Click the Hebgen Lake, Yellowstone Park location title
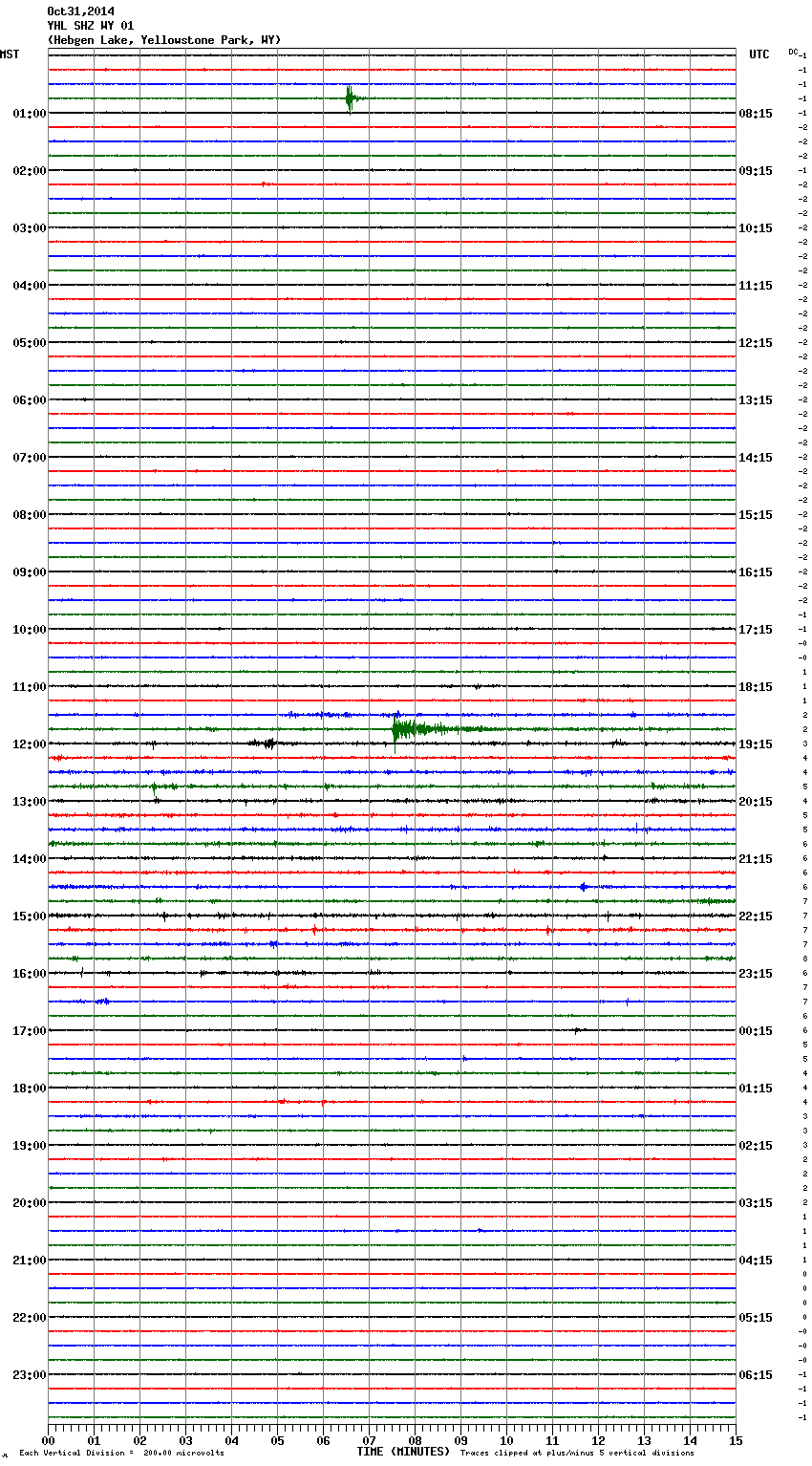This screenshot has width=812, height=1466. tap(164, 40)
